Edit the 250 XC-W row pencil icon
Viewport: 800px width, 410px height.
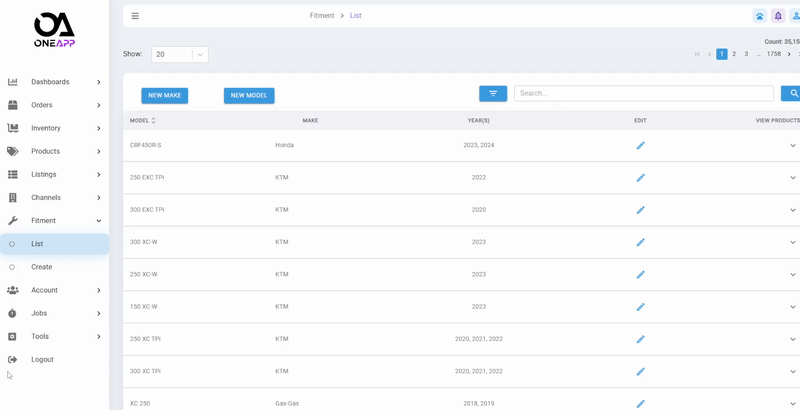(640, 274)
